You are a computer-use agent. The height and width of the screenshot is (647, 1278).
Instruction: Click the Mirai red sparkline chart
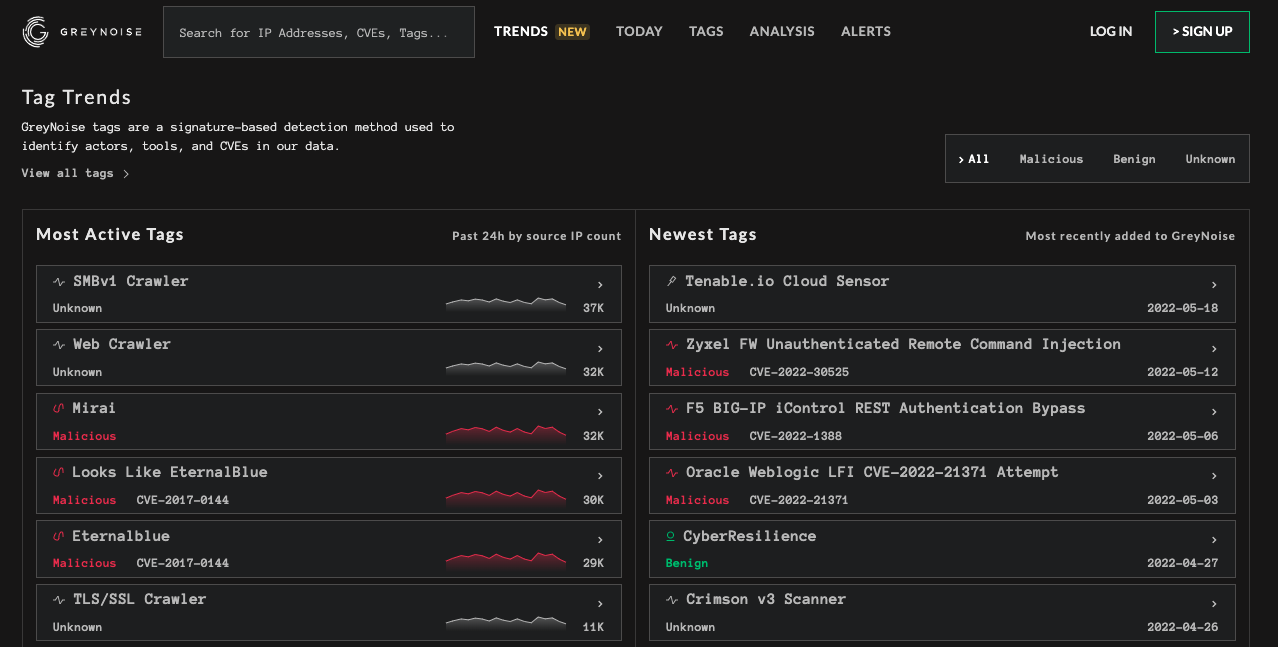(506, 432)
